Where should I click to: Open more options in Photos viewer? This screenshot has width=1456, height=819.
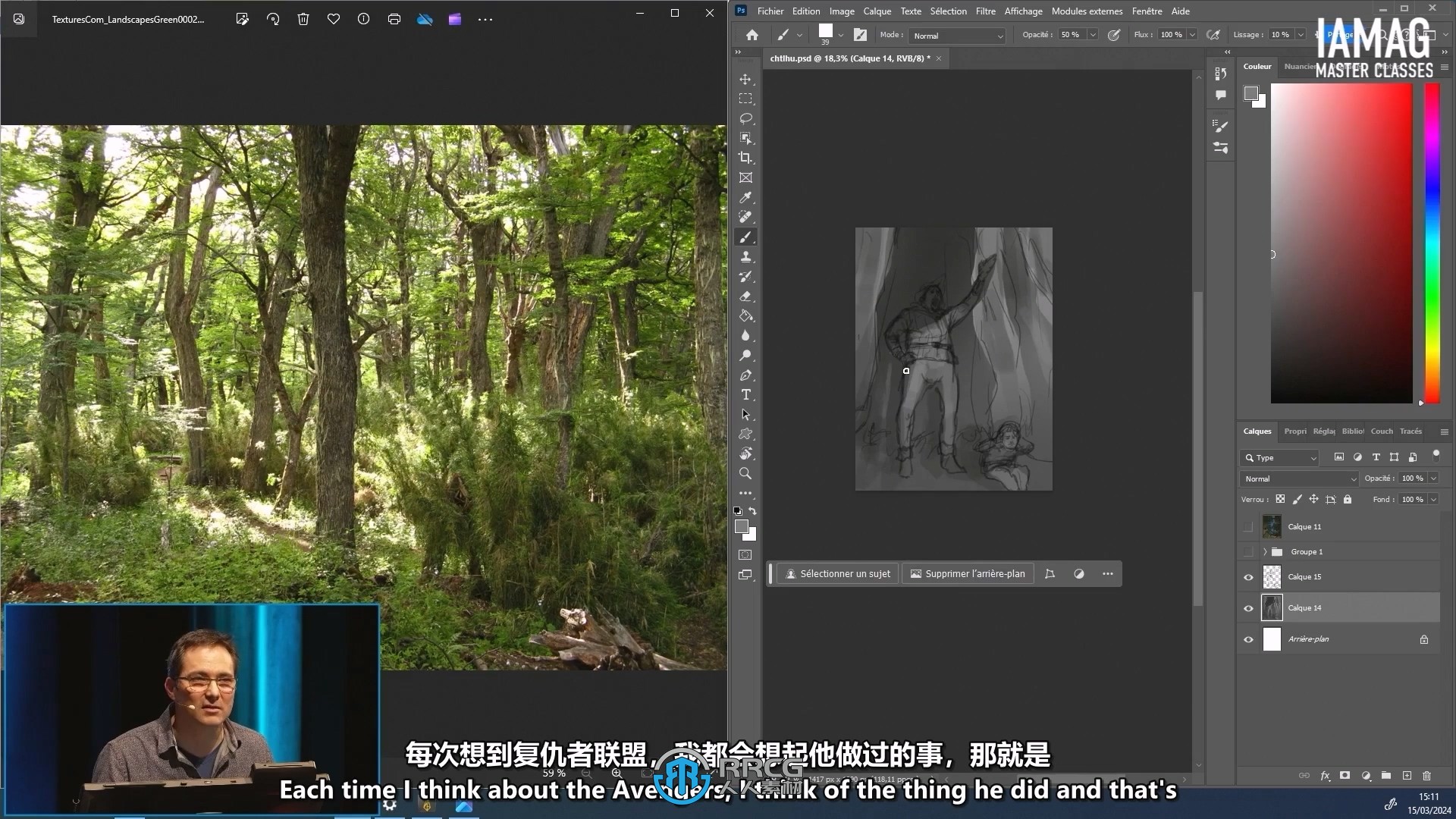pos(485,19)
